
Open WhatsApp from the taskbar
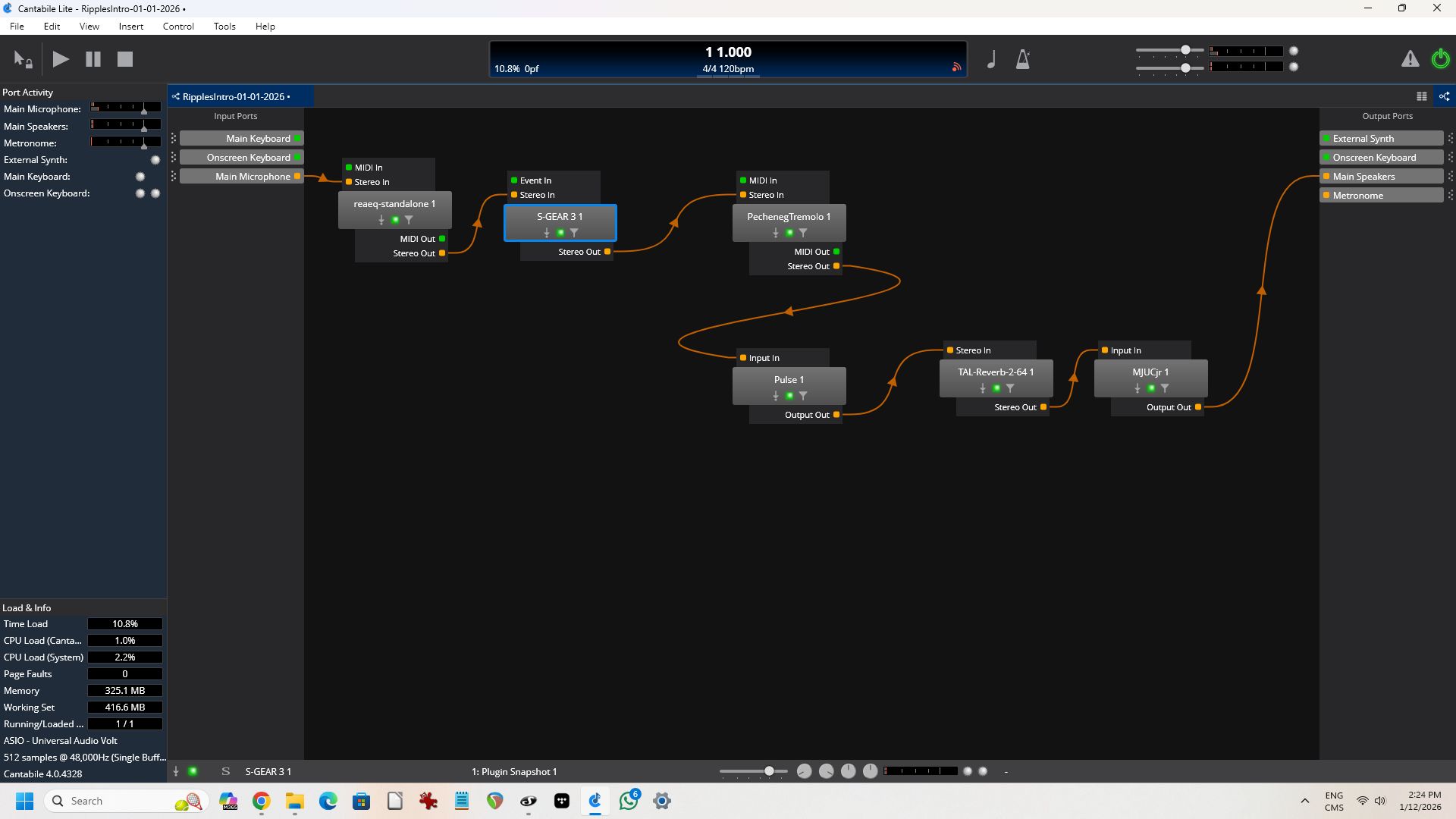point(629,801)
